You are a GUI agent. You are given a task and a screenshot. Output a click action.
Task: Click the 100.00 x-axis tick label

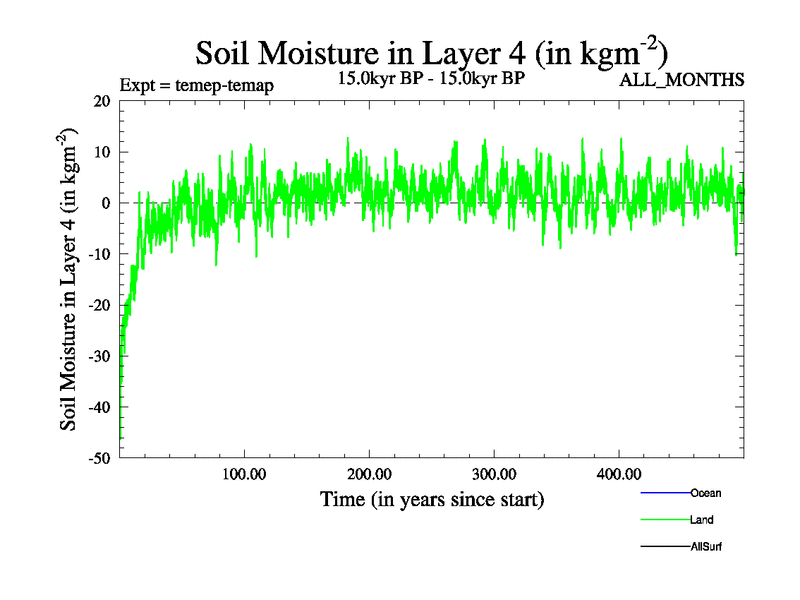pos(243,473)
